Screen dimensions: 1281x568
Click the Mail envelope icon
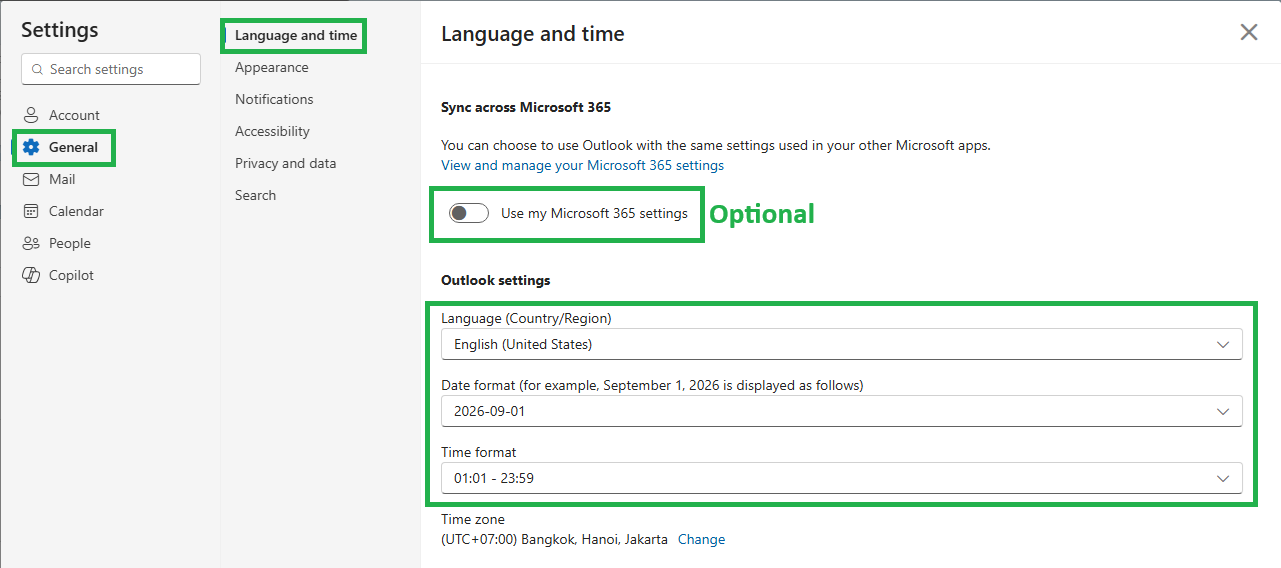tap(31, 179)
